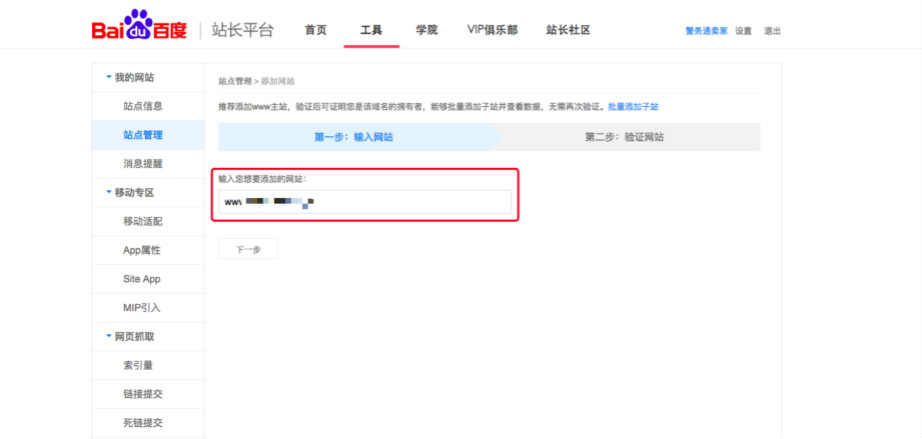Select the 工具 top navigation tab

(371, 30)
